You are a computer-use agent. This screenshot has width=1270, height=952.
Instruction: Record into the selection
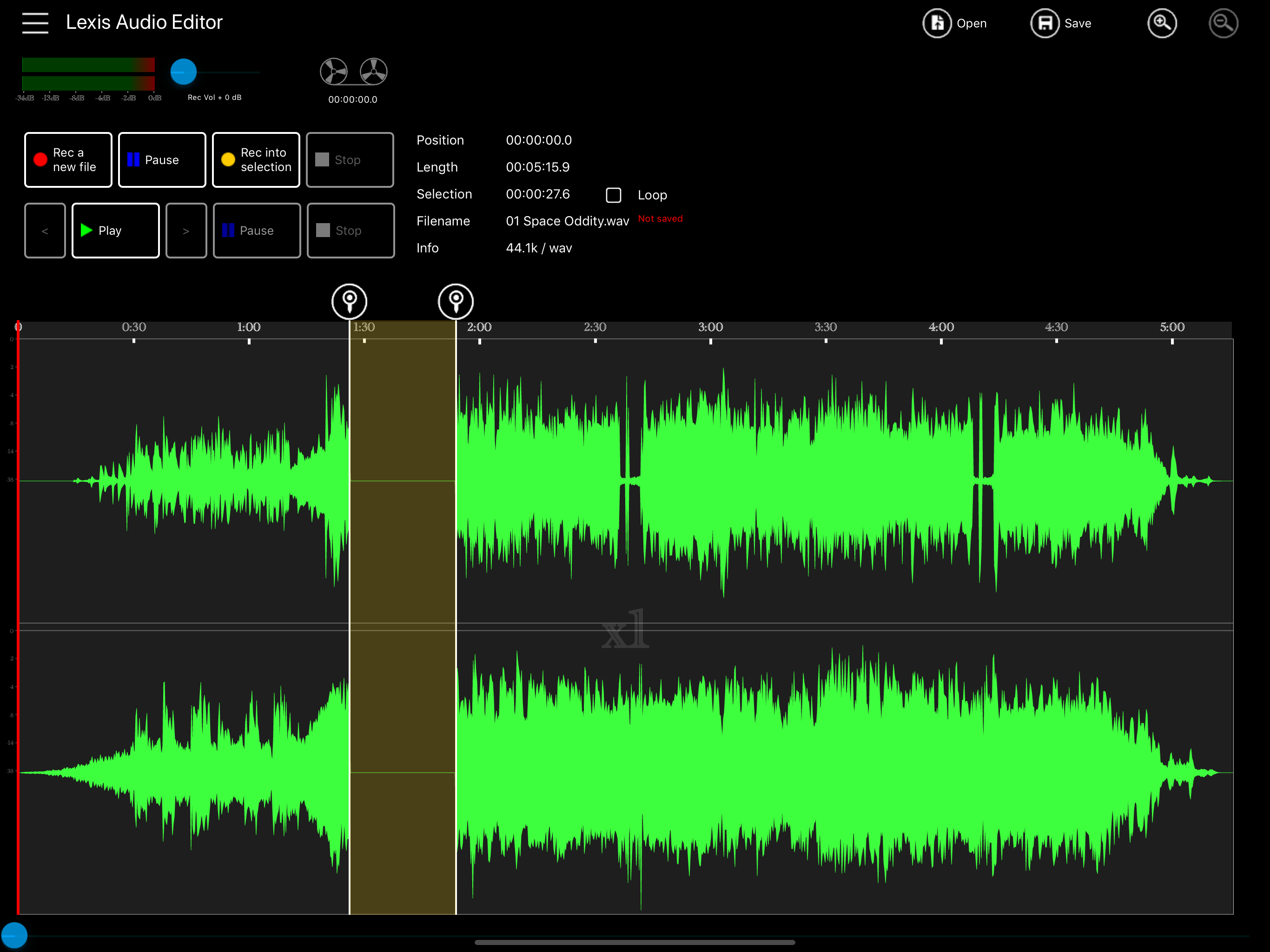[256, 159]
